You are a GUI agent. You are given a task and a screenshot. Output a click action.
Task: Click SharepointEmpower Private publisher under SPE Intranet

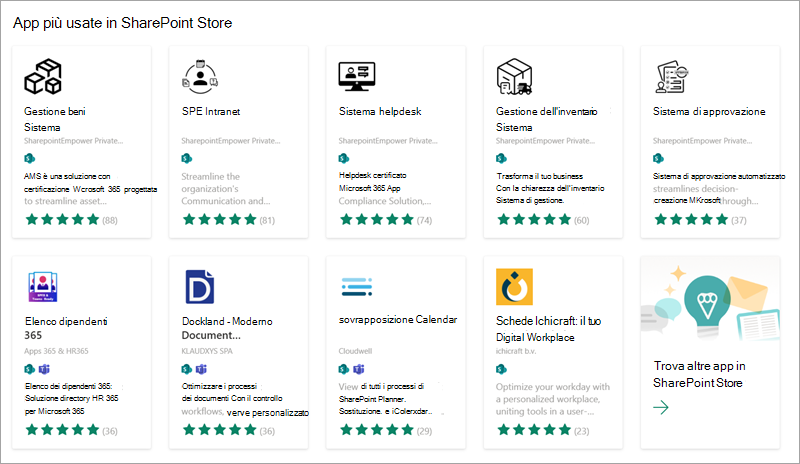pos(231,141)
